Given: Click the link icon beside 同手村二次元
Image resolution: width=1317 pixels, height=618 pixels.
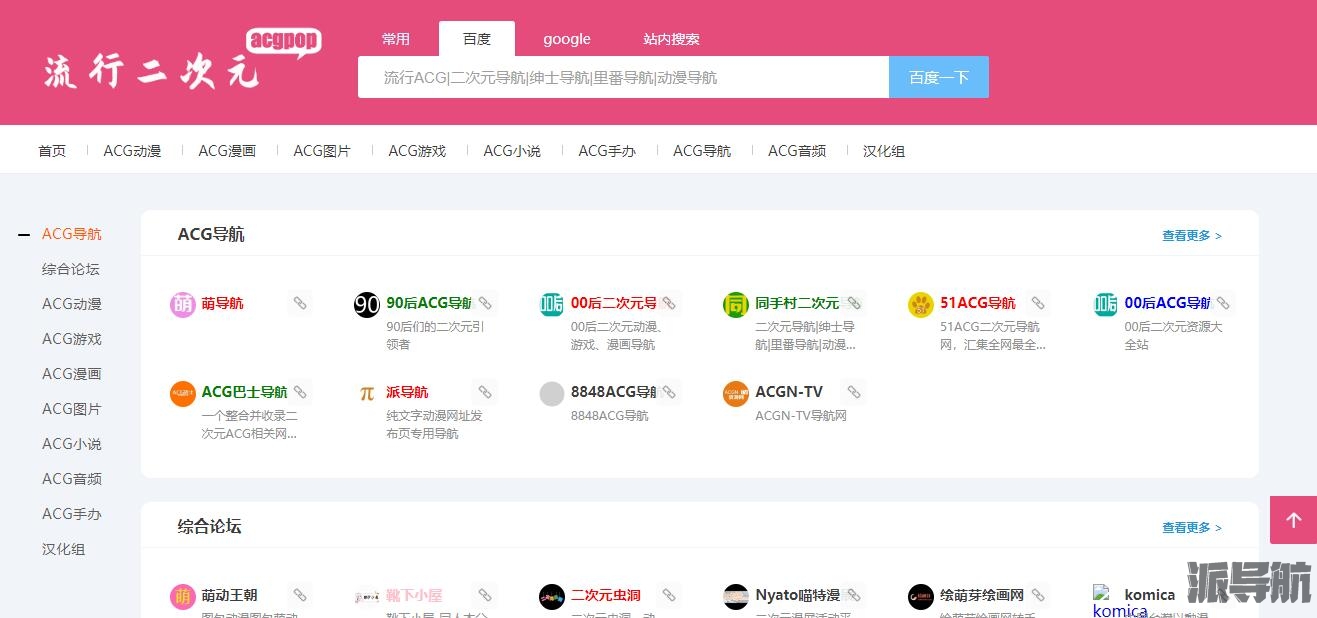Looking at the screenshot, I should (x=854, y=303).
